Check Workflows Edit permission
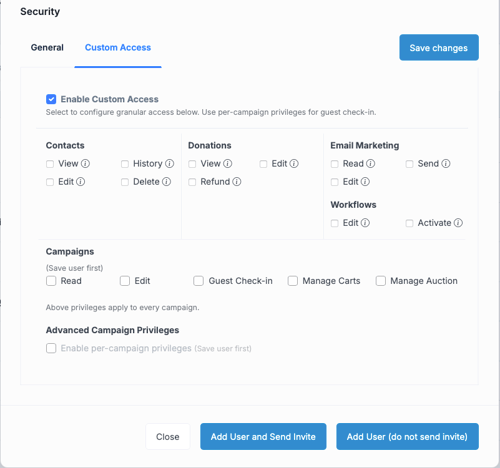The width and height of the screenshot is (500, 468). pyautogui.click(x=335, y=223)
